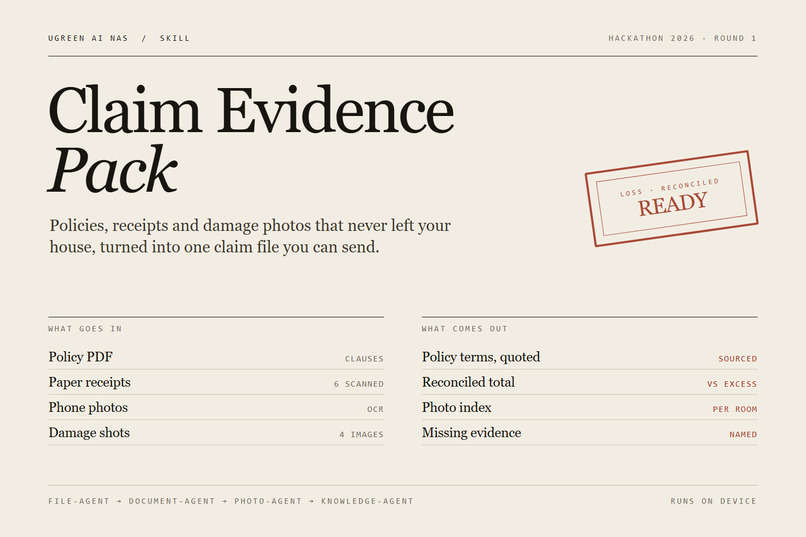Click the italic 'Pack' title word
Image resolution: width=806 pixels, height=537 pixels.
(x=113, y=170)
